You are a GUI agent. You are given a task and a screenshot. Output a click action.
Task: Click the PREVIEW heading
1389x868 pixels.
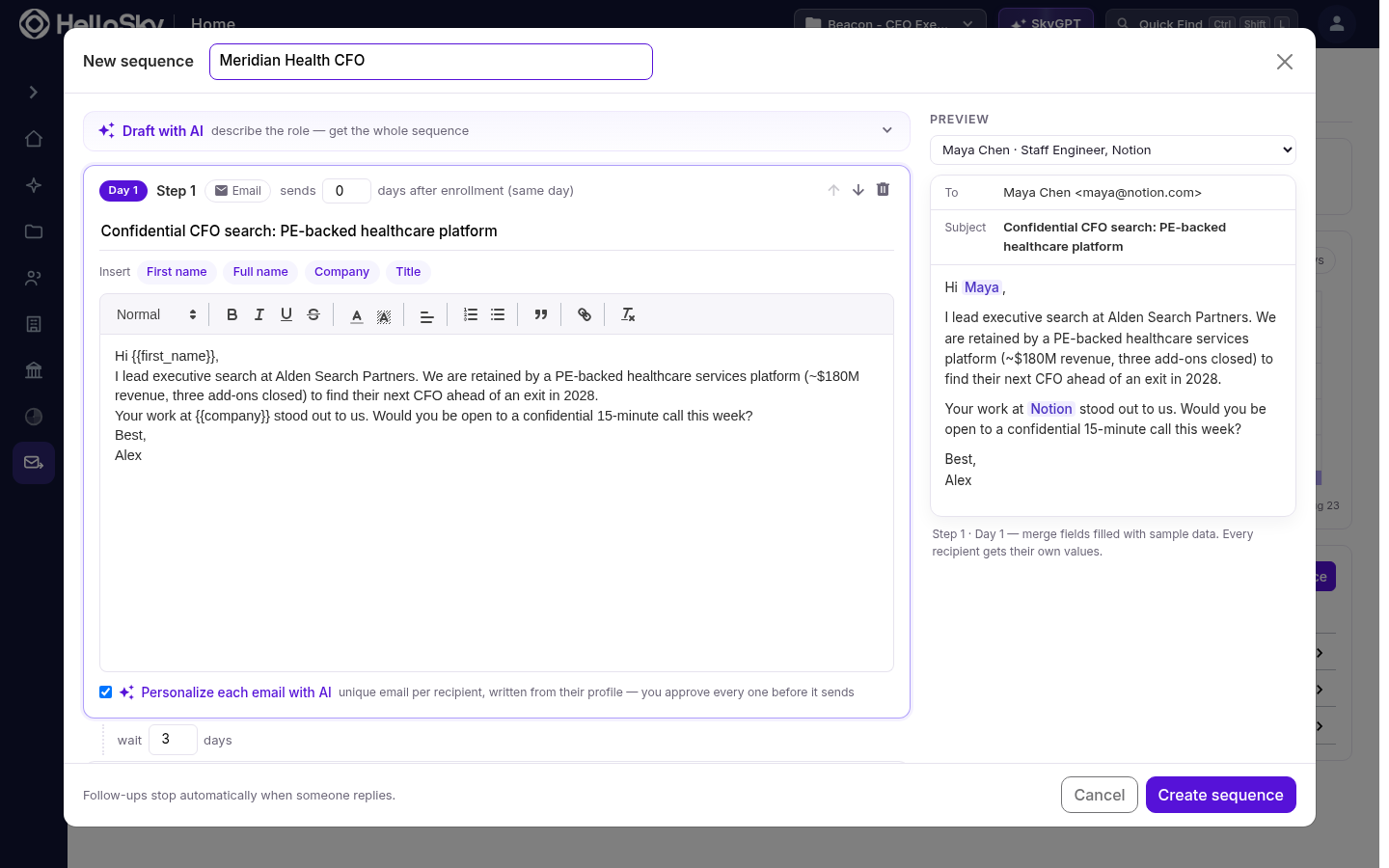coord(960,120)
